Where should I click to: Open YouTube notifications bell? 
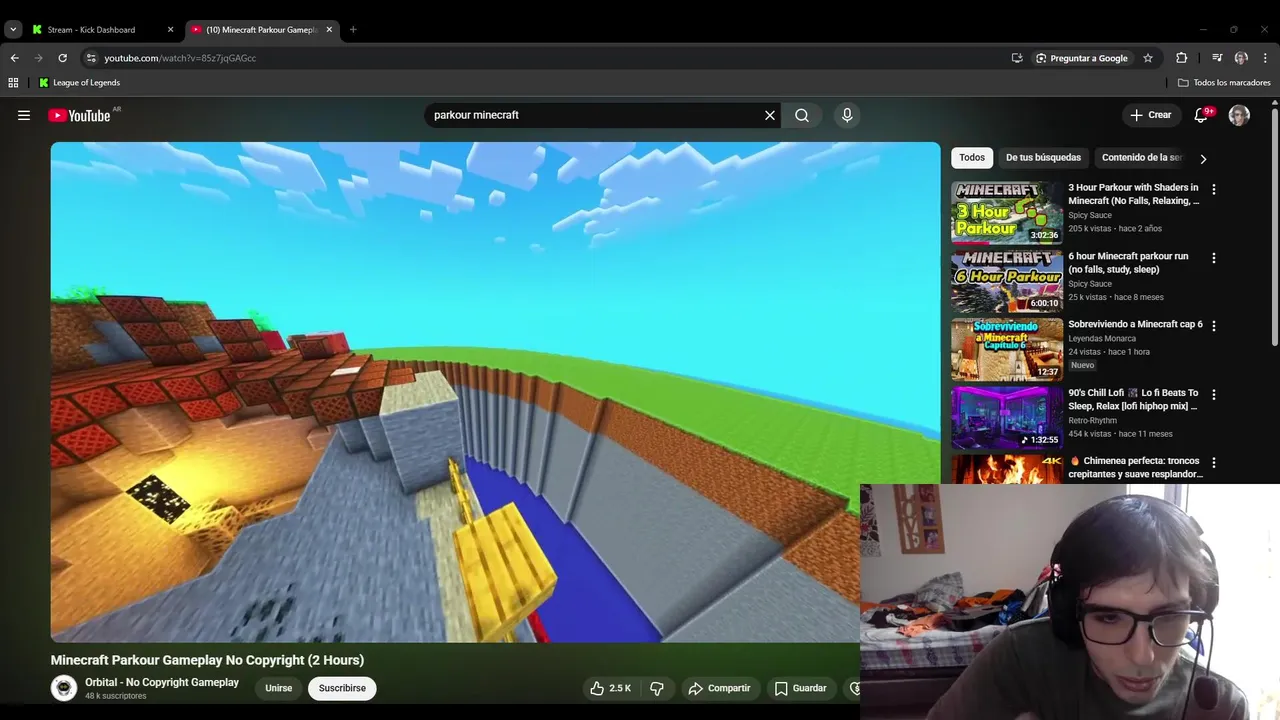[1201, 115]
